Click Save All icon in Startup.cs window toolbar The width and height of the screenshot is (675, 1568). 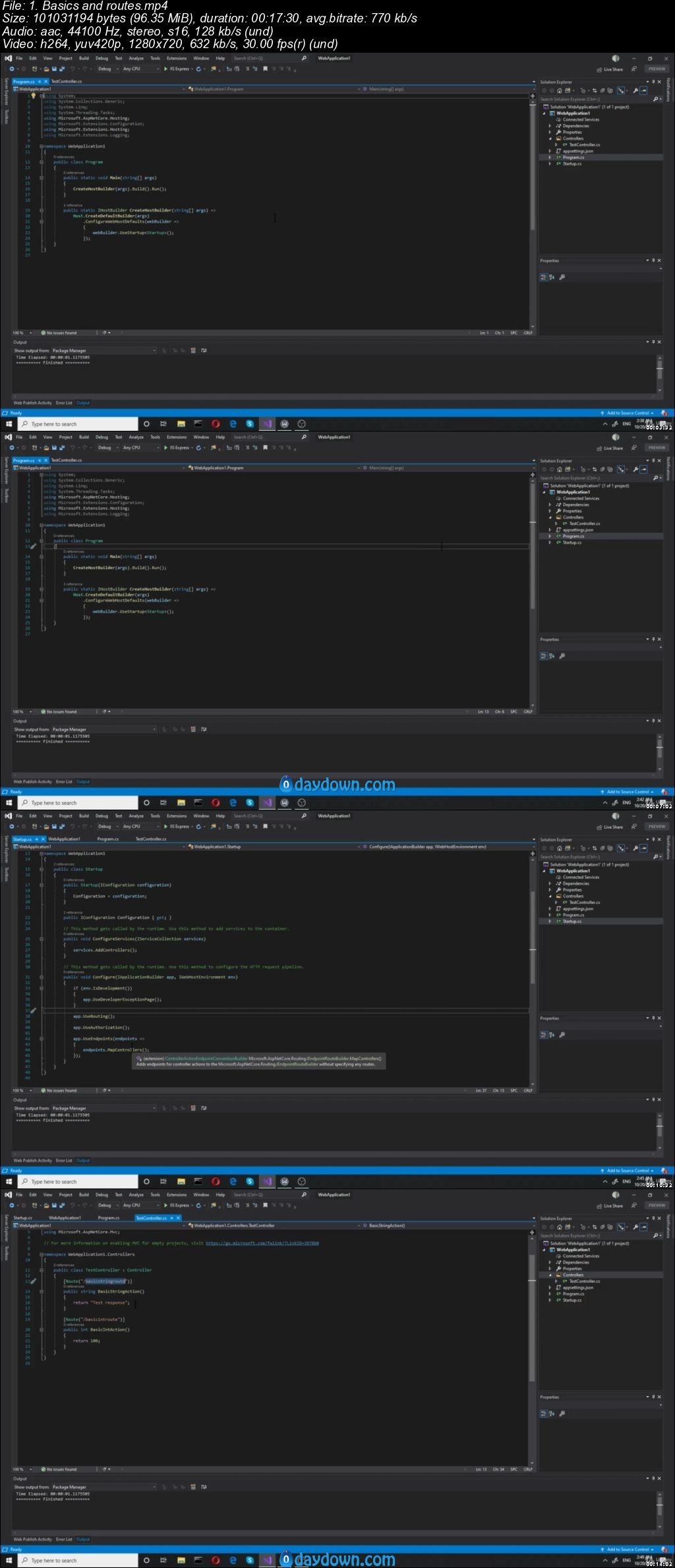(62, 826)
